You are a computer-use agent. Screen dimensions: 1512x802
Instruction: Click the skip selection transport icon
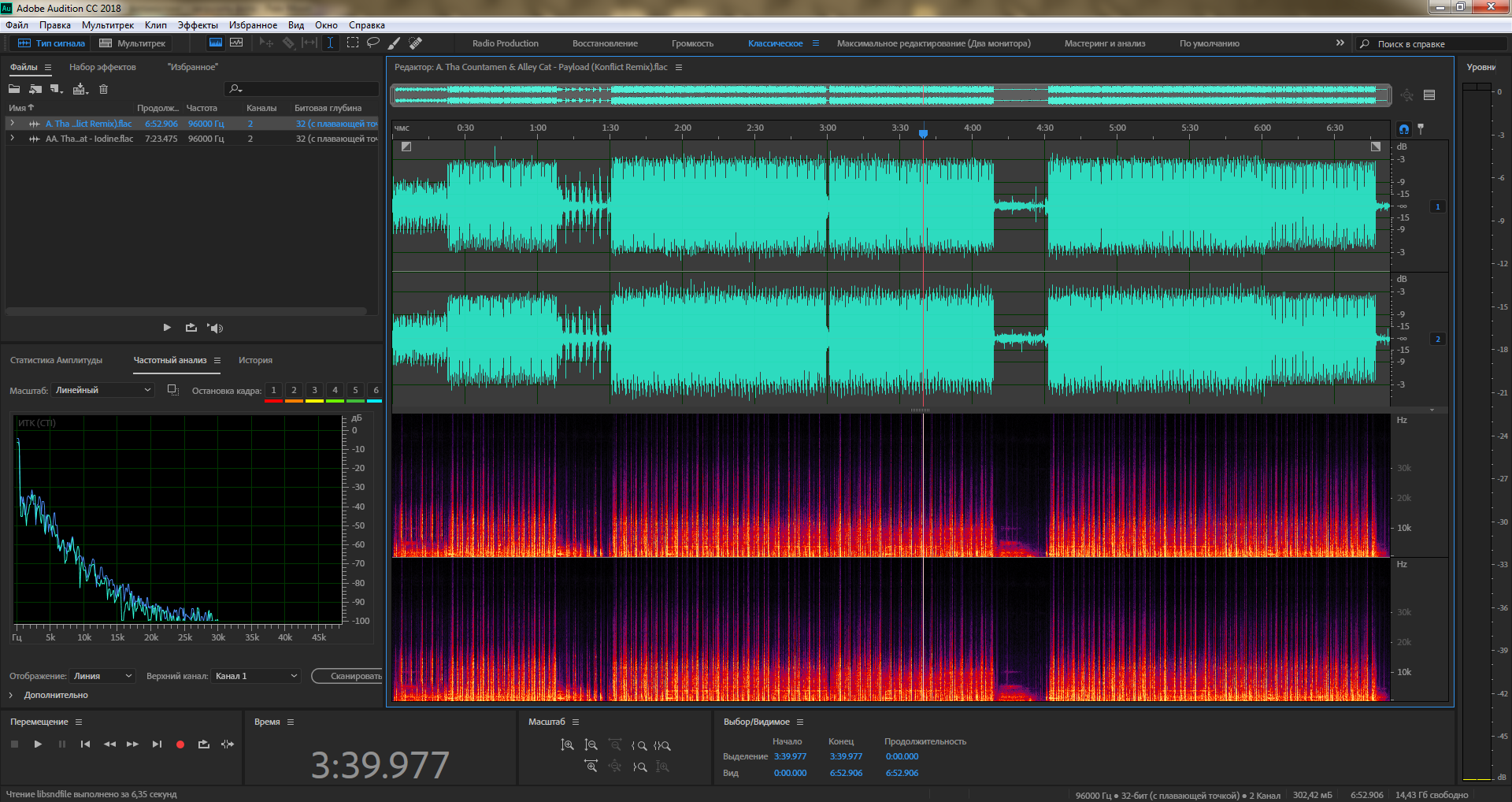[x=228, y=744]
